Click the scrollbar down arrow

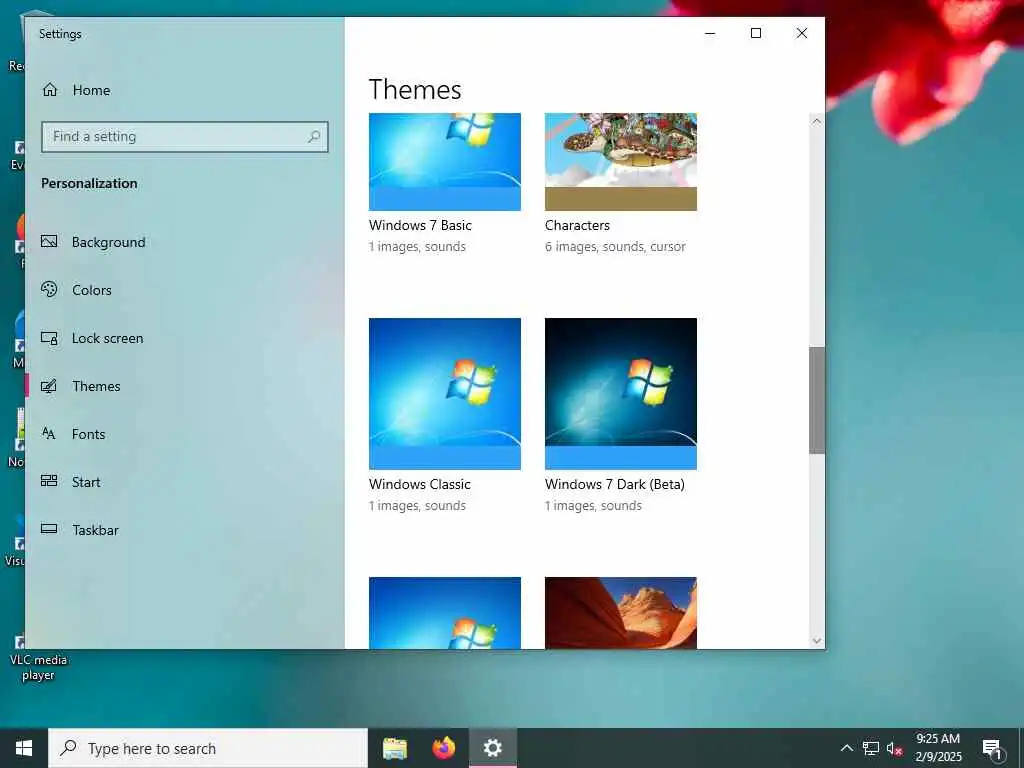point(816,641)
